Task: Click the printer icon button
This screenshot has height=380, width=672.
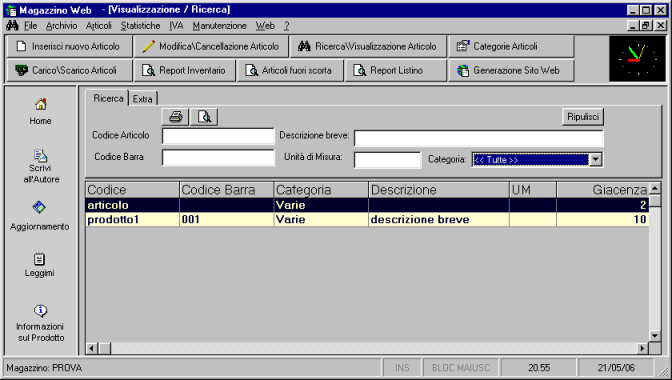Action: point(175,117)
